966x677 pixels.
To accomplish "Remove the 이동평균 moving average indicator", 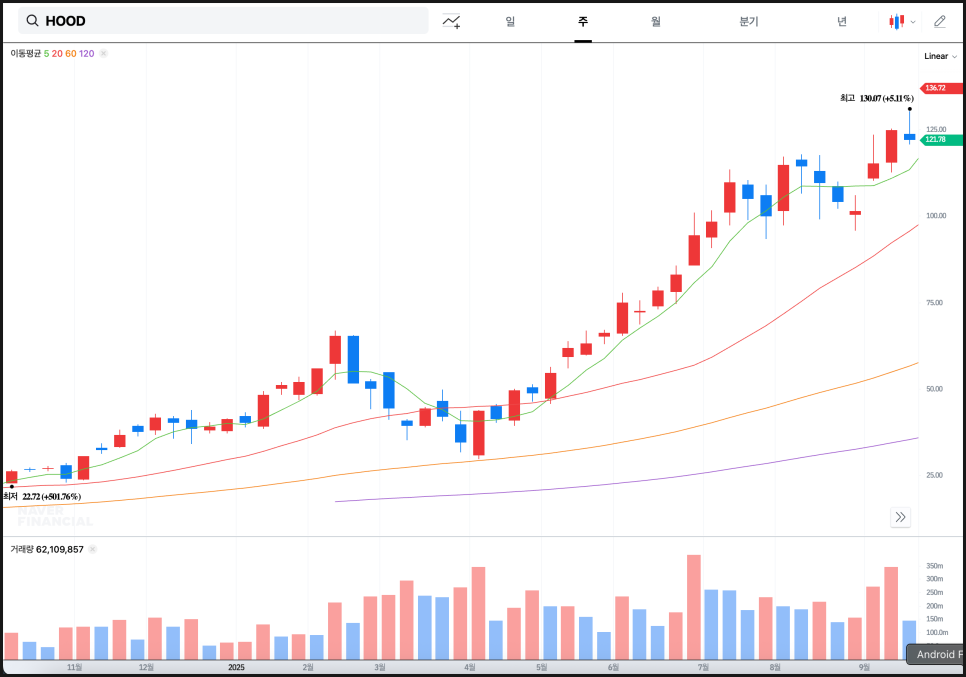I will (x=104, y=54).
